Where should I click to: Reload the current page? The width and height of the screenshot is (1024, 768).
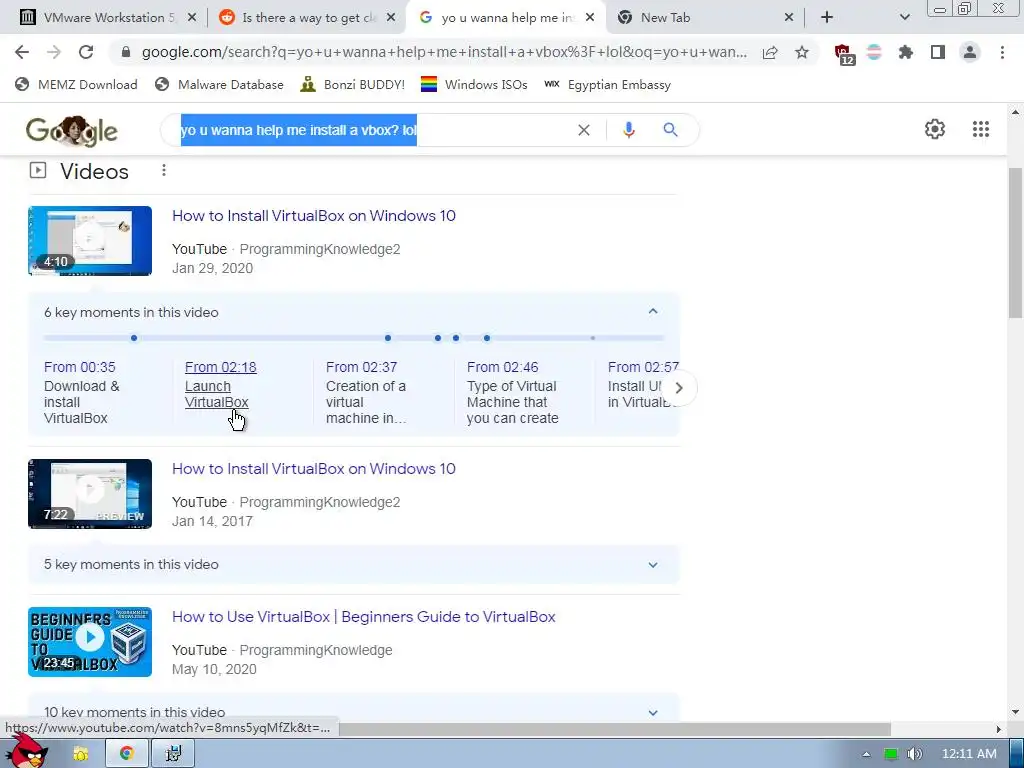tap(86, 52)
